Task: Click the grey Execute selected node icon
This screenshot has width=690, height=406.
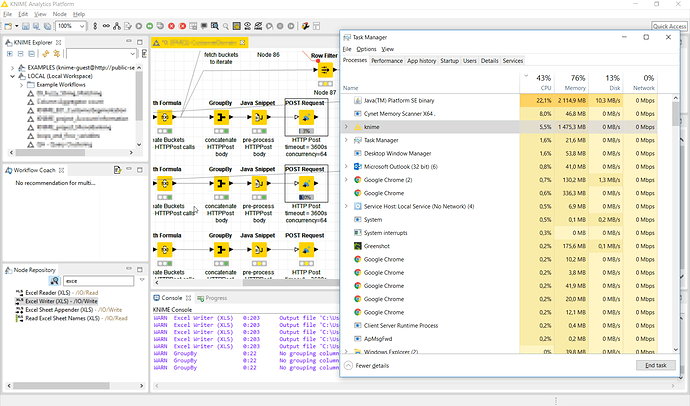Action: click(139, 26)
